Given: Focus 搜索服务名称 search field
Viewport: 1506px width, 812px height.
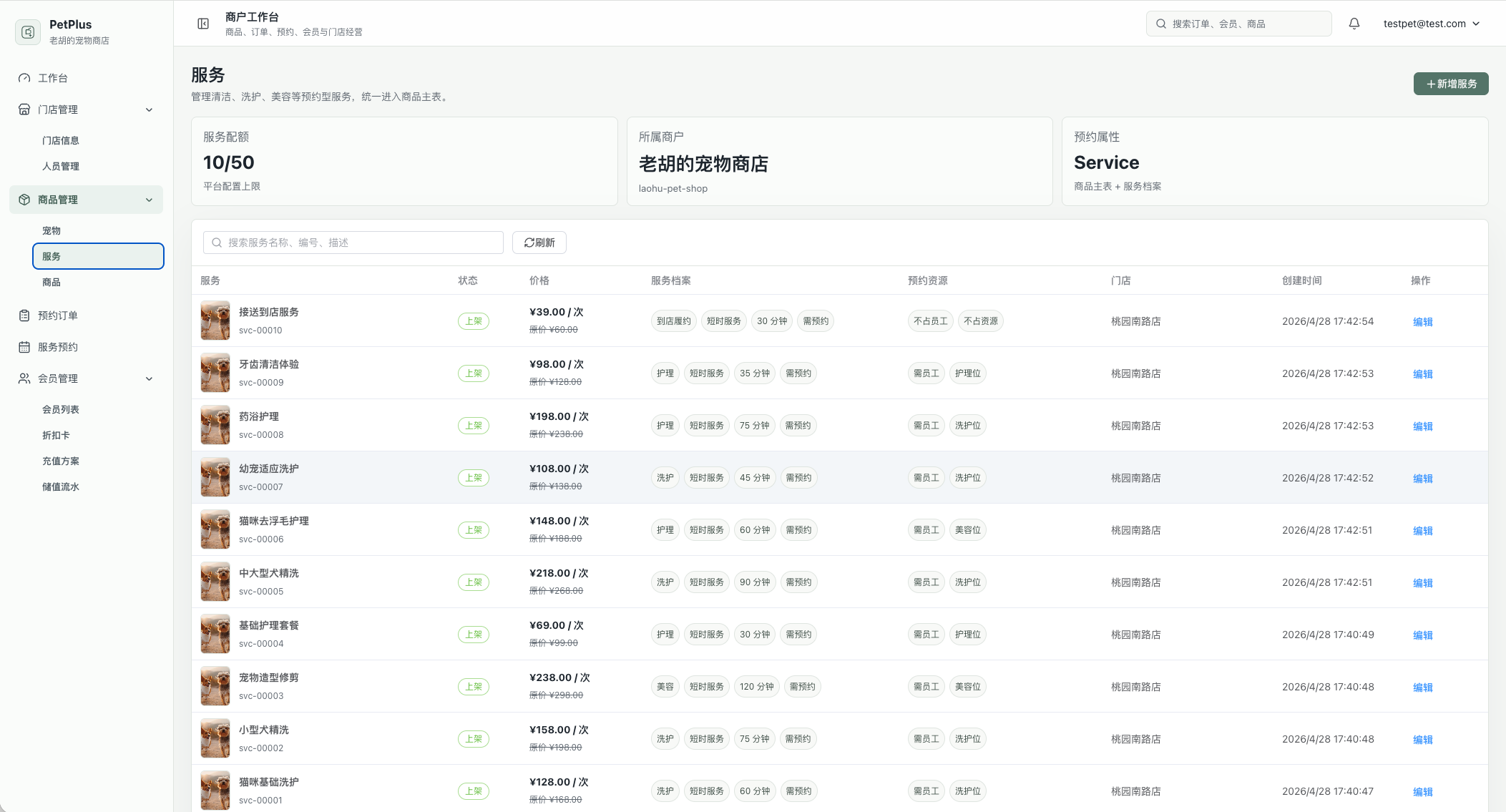Looking at the screenshot, I should coord(353,243).
